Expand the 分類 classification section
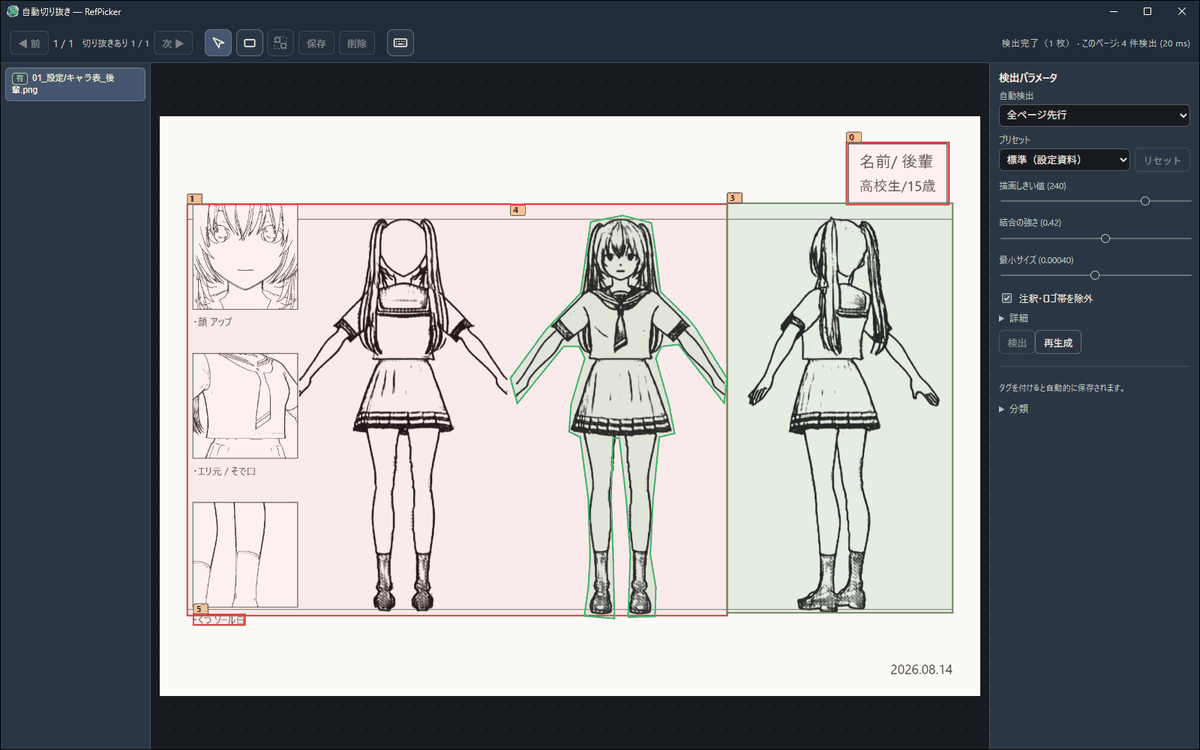 [1014, 409]
